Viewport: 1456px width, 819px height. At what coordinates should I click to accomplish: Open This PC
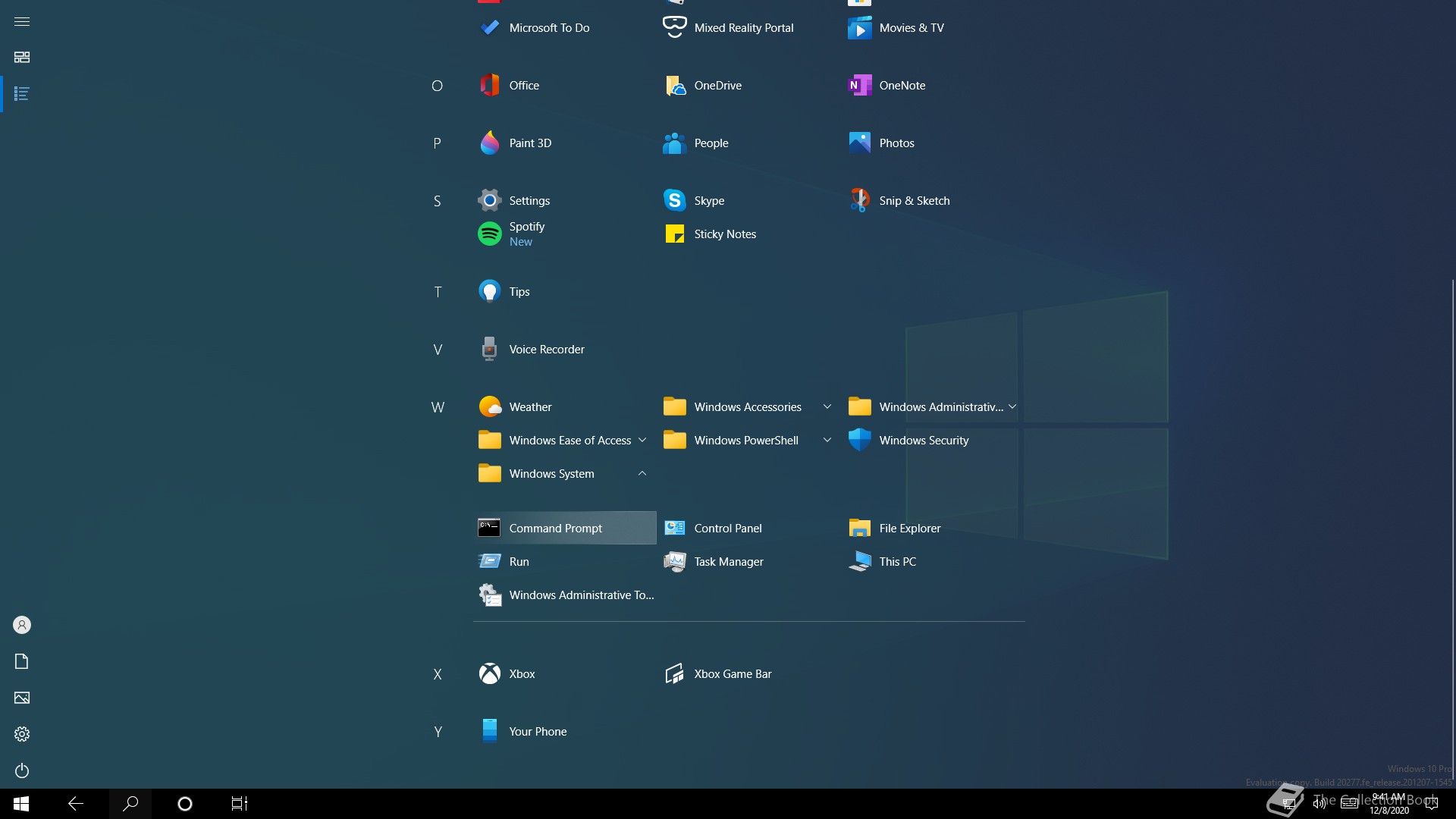coord(934,562)
